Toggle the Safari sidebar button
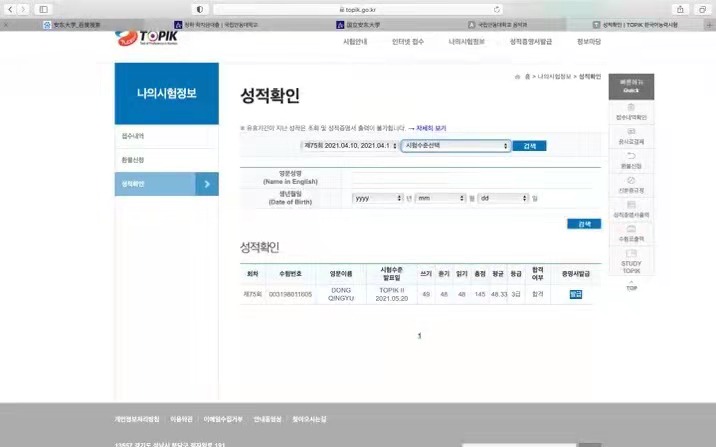The width and height of the screenshot is (716, 447). click(43, 9)
